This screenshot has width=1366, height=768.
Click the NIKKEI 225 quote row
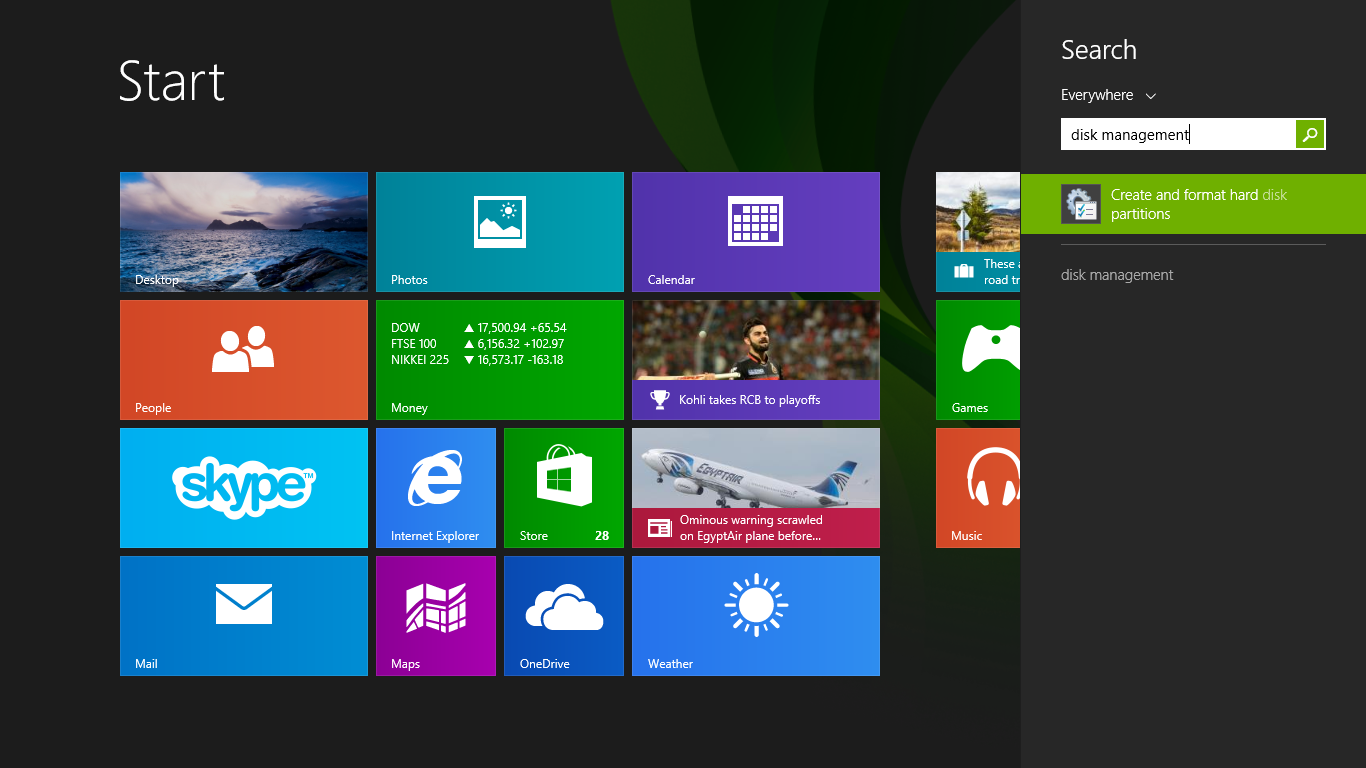pos(478,360)
